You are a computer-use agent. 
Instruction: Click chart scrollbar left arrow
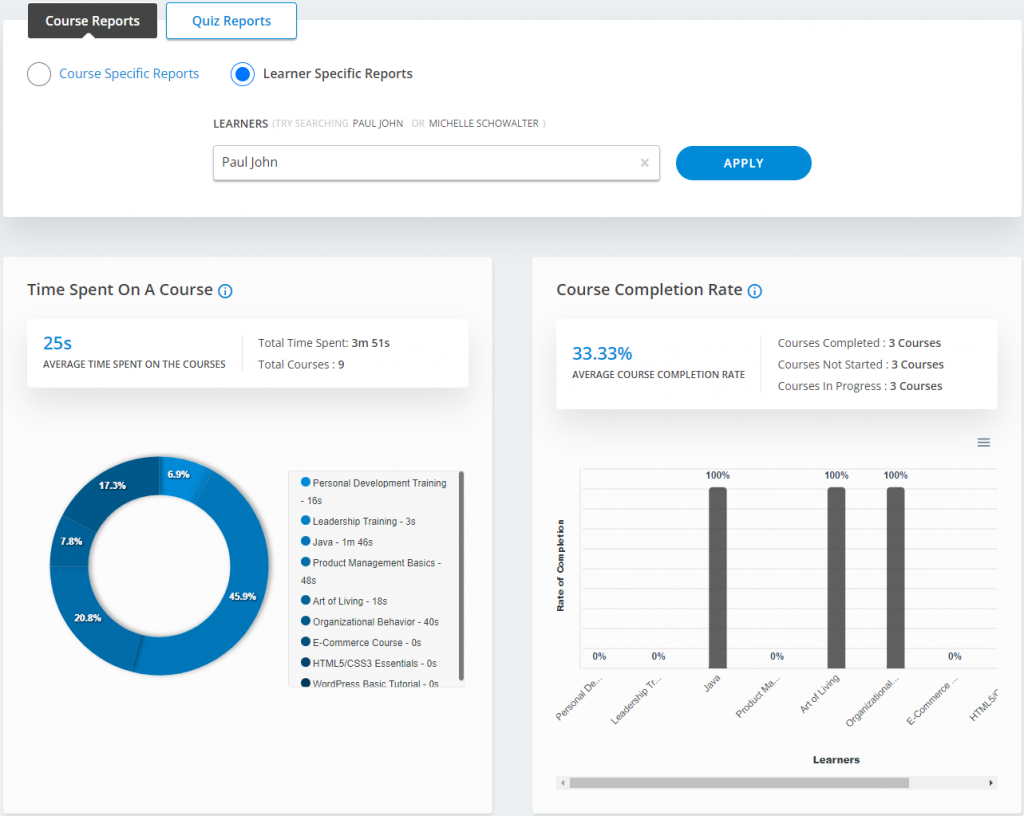point(563,783)
